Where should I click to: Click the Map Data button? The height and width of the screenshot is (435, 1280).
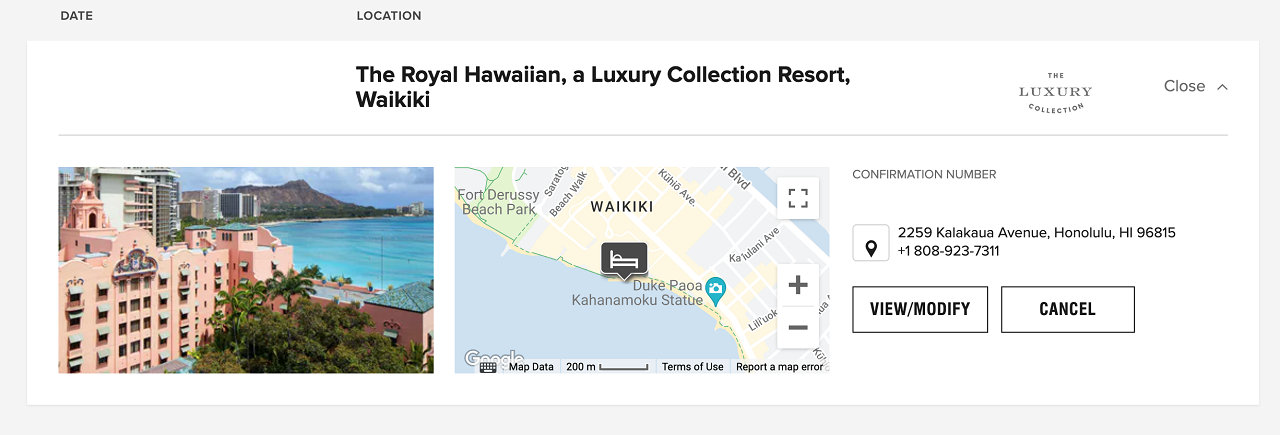pyautogui.click(x=531, y=367)
